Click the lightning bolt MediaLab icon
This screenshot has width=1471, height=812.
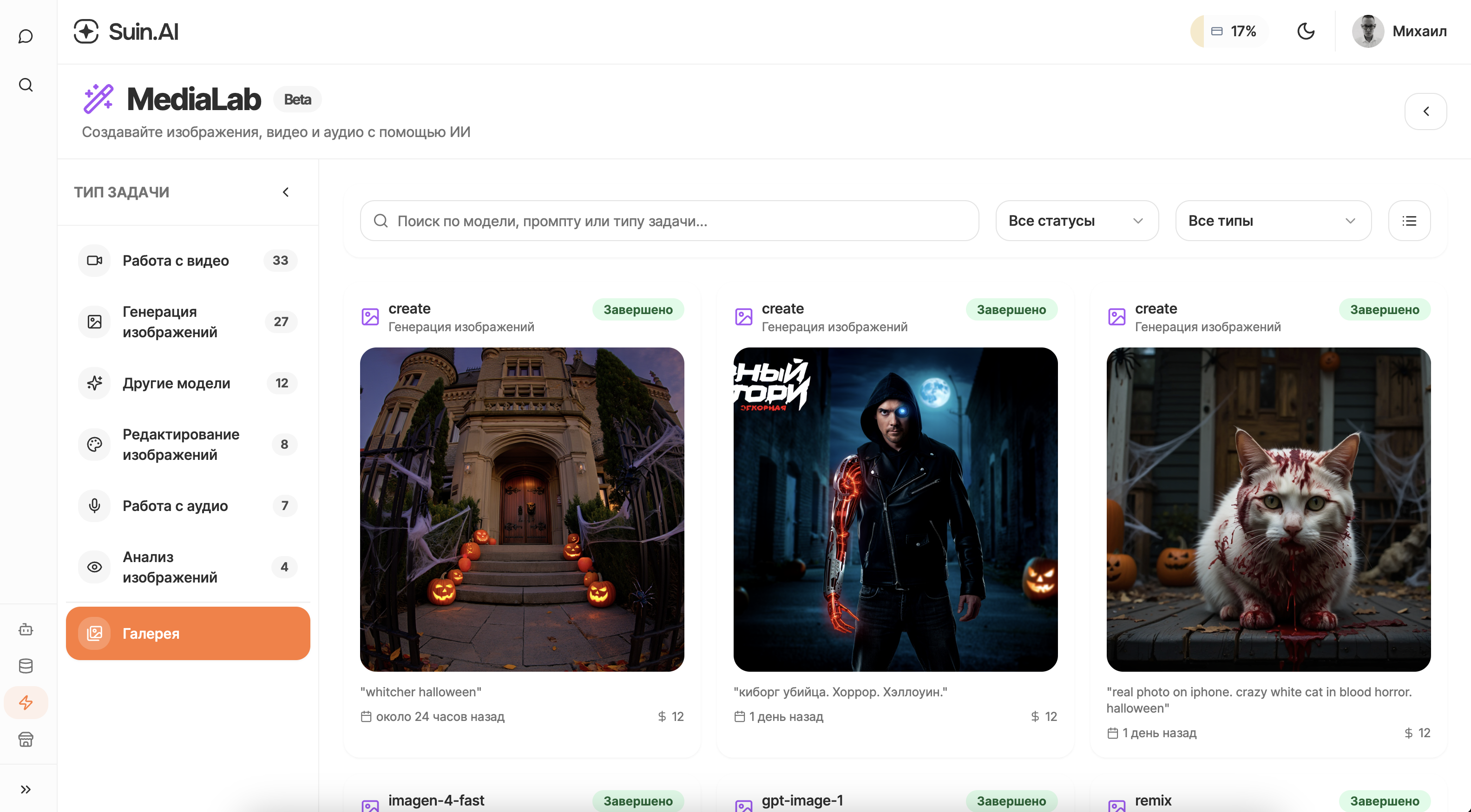coord(26,702)
